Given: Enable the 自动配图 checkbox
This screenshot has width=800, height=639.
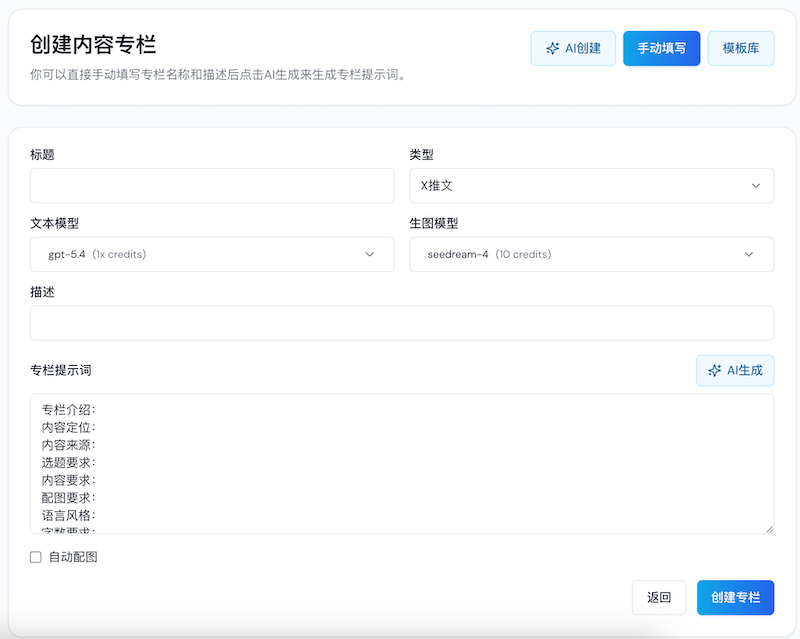Looking at the screenshot, I should (x=36, y=557).
